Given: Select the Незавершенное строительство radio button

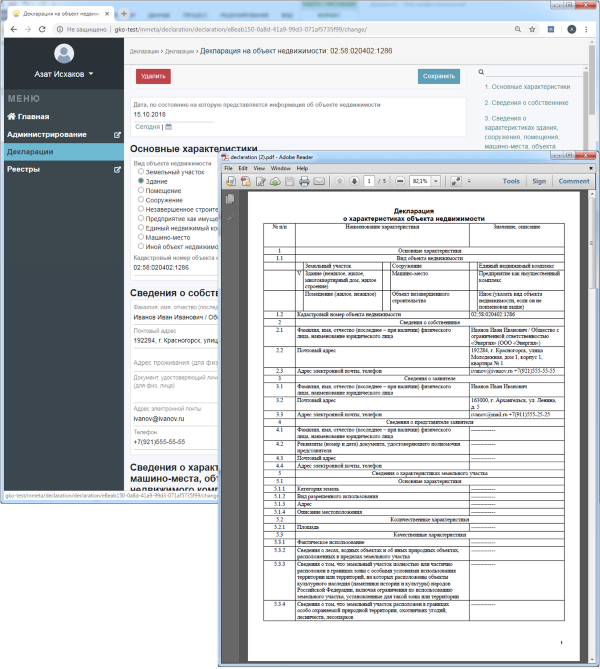Looking at the screenshot, I should pos(141,209).
